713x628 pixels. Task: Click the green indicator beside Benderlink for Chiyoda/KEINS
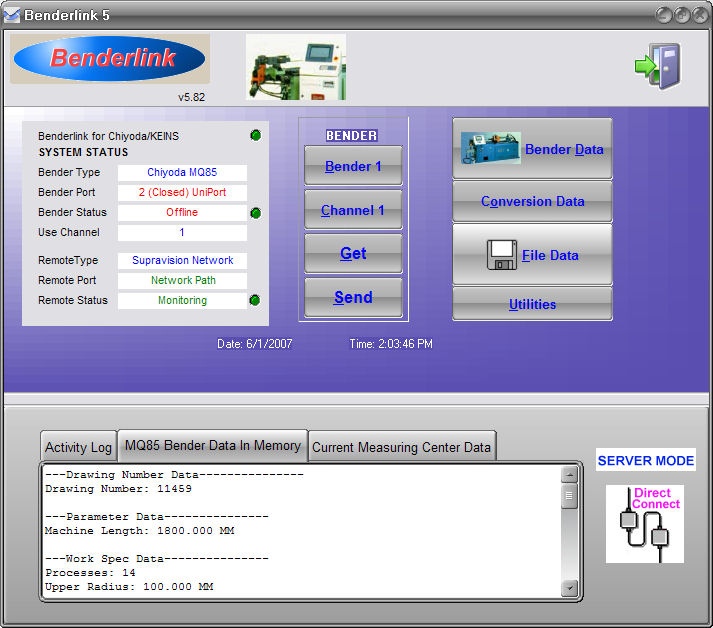click(256, 136)
